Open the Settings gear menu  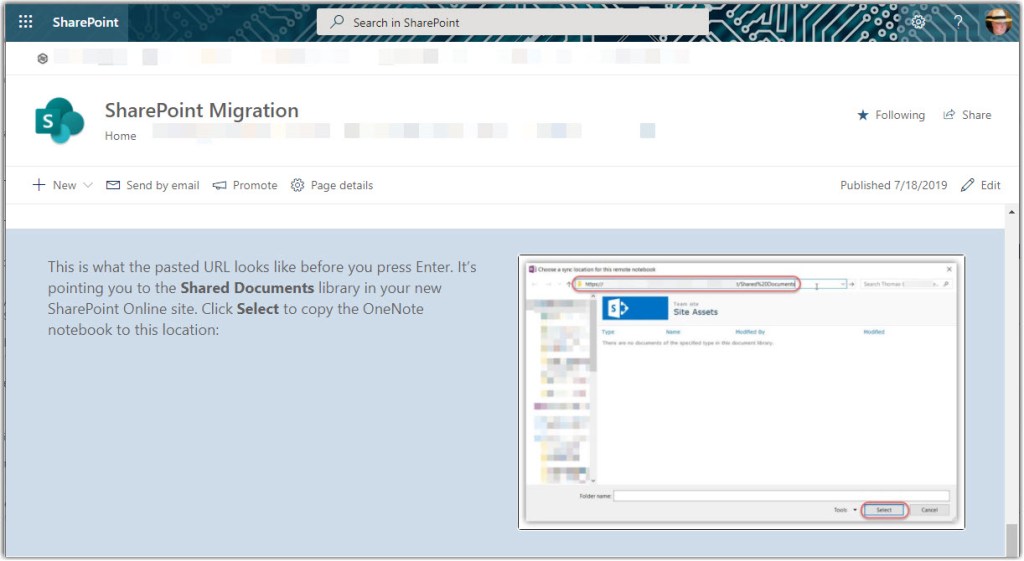[x=918, y=22]
